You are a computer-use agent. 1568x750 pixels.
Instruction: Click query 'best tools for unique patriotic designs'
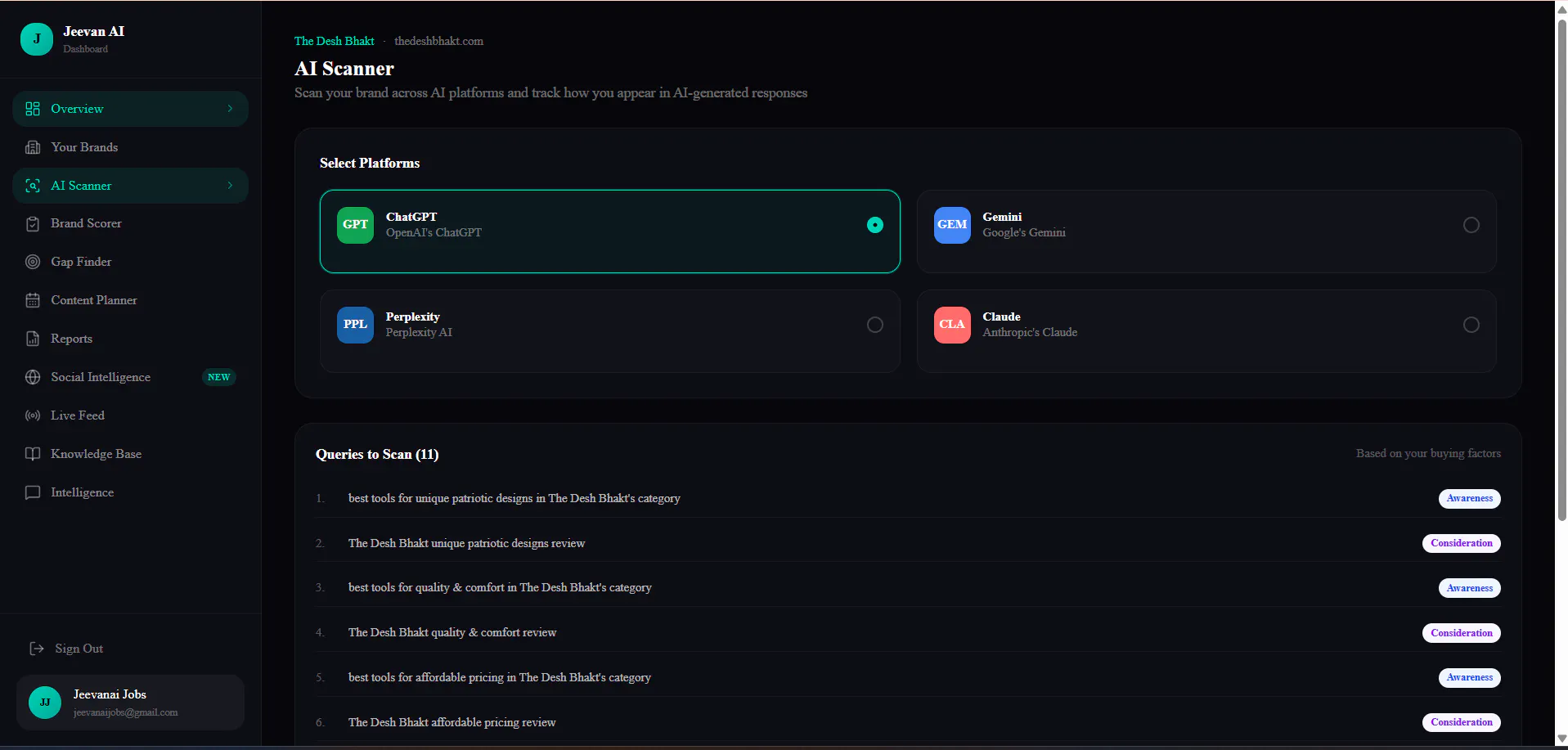[514, 498]
